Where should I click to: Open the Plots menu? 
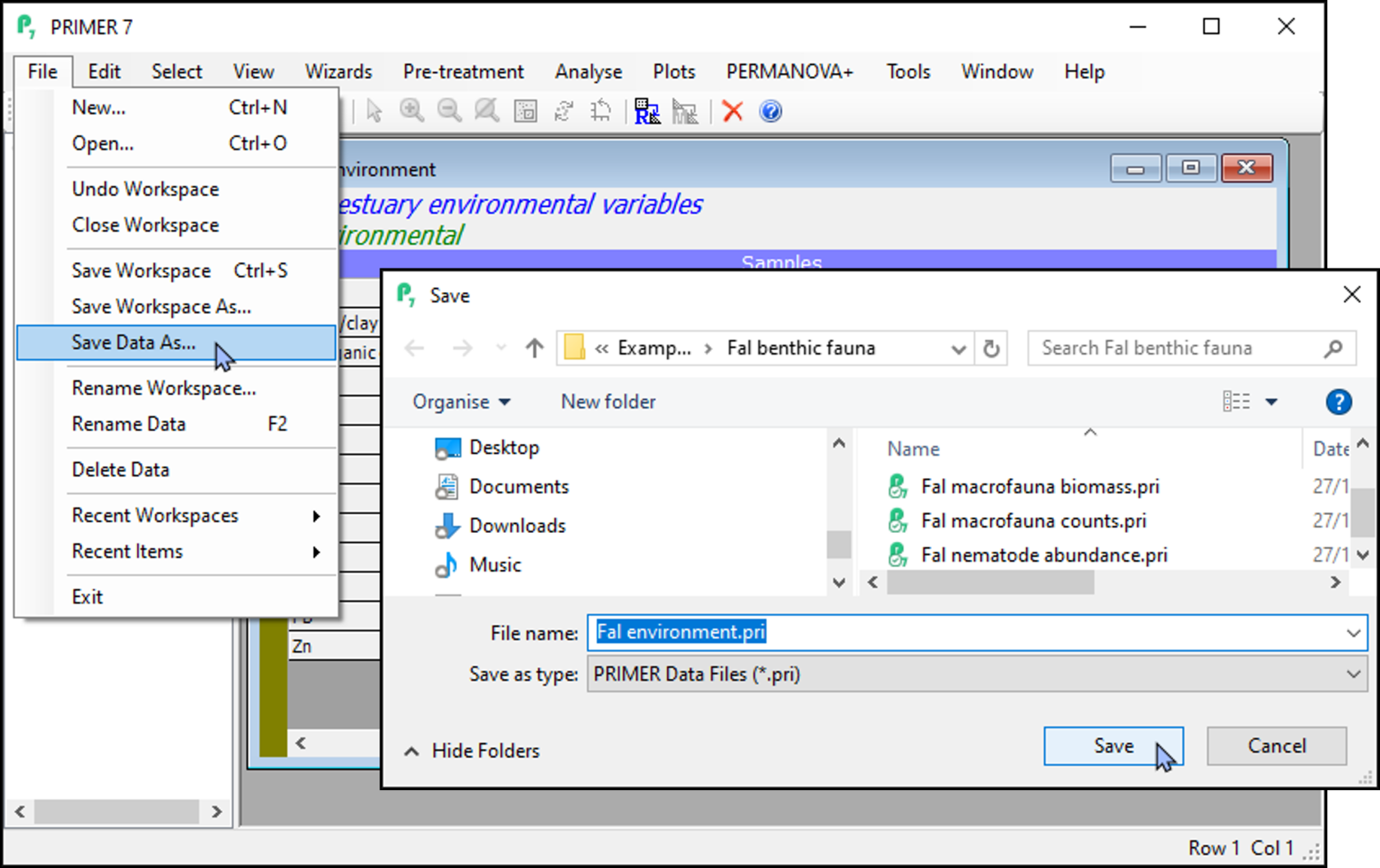point(674,71)
